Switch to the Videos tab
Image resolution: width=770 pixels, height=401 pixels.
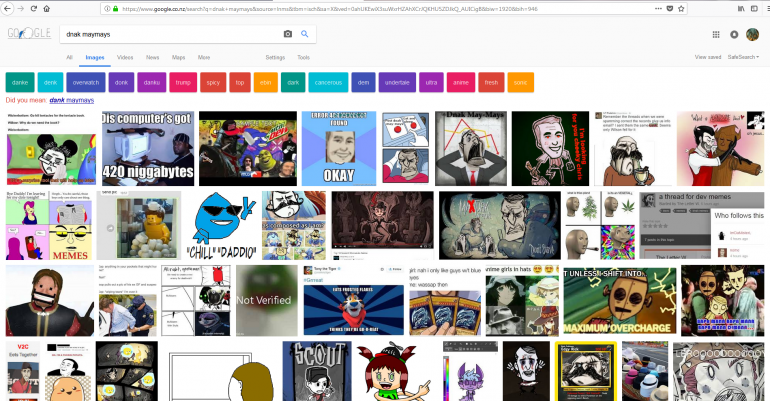(125, 57)
